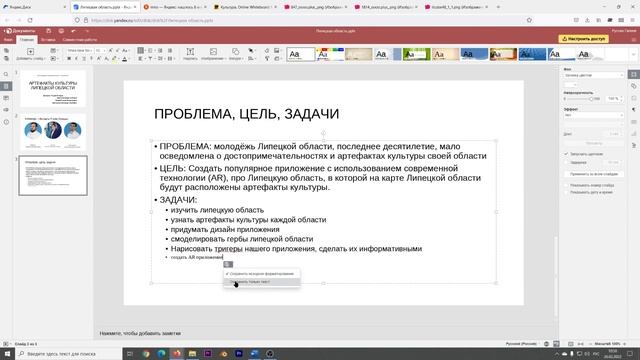The width and height of the screenshot is (640, 360).
Task: Save the presentation using the header save icon
Action: coord(49,31)
